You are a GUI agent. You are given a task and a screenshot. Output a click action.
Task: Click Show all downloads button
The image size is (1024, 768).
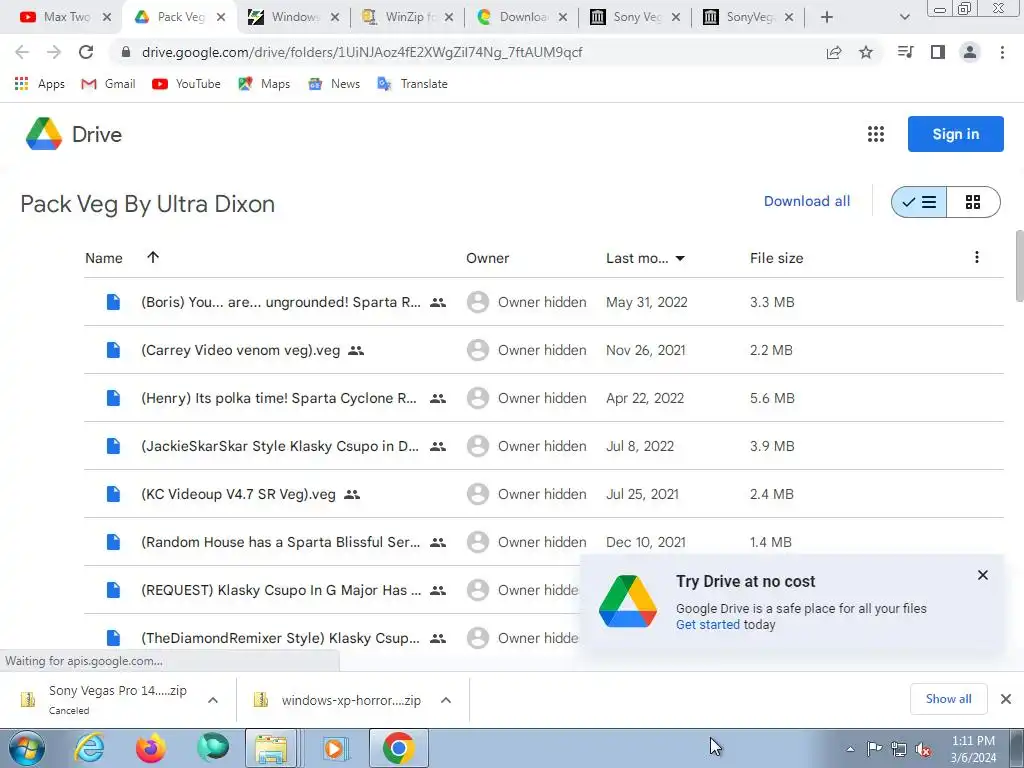(948, 699)
